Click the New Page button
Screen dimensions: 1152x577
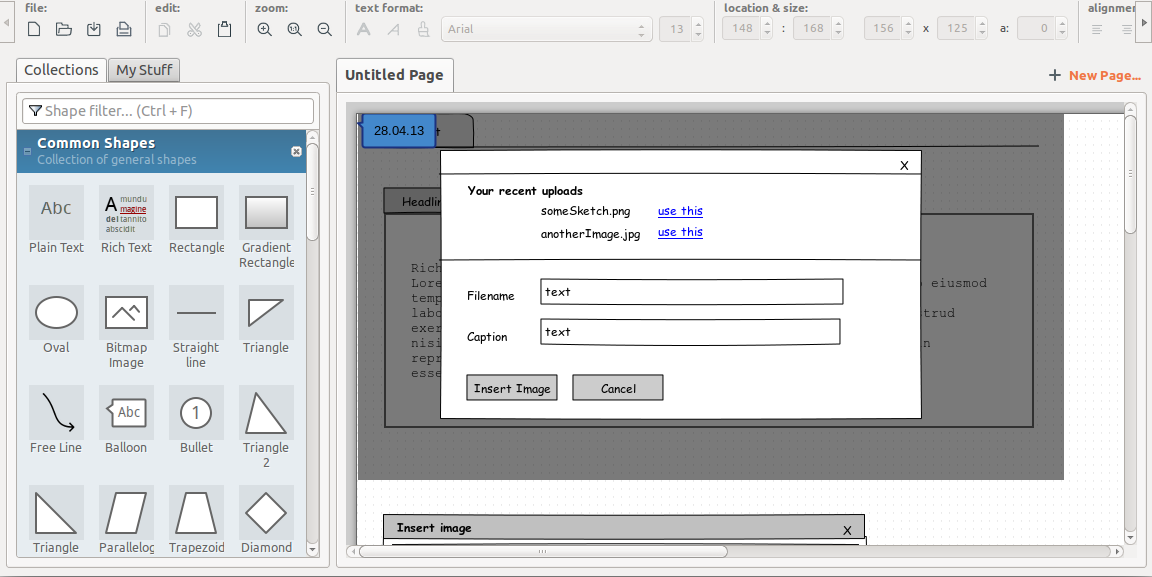click(x=1094, y=75)
